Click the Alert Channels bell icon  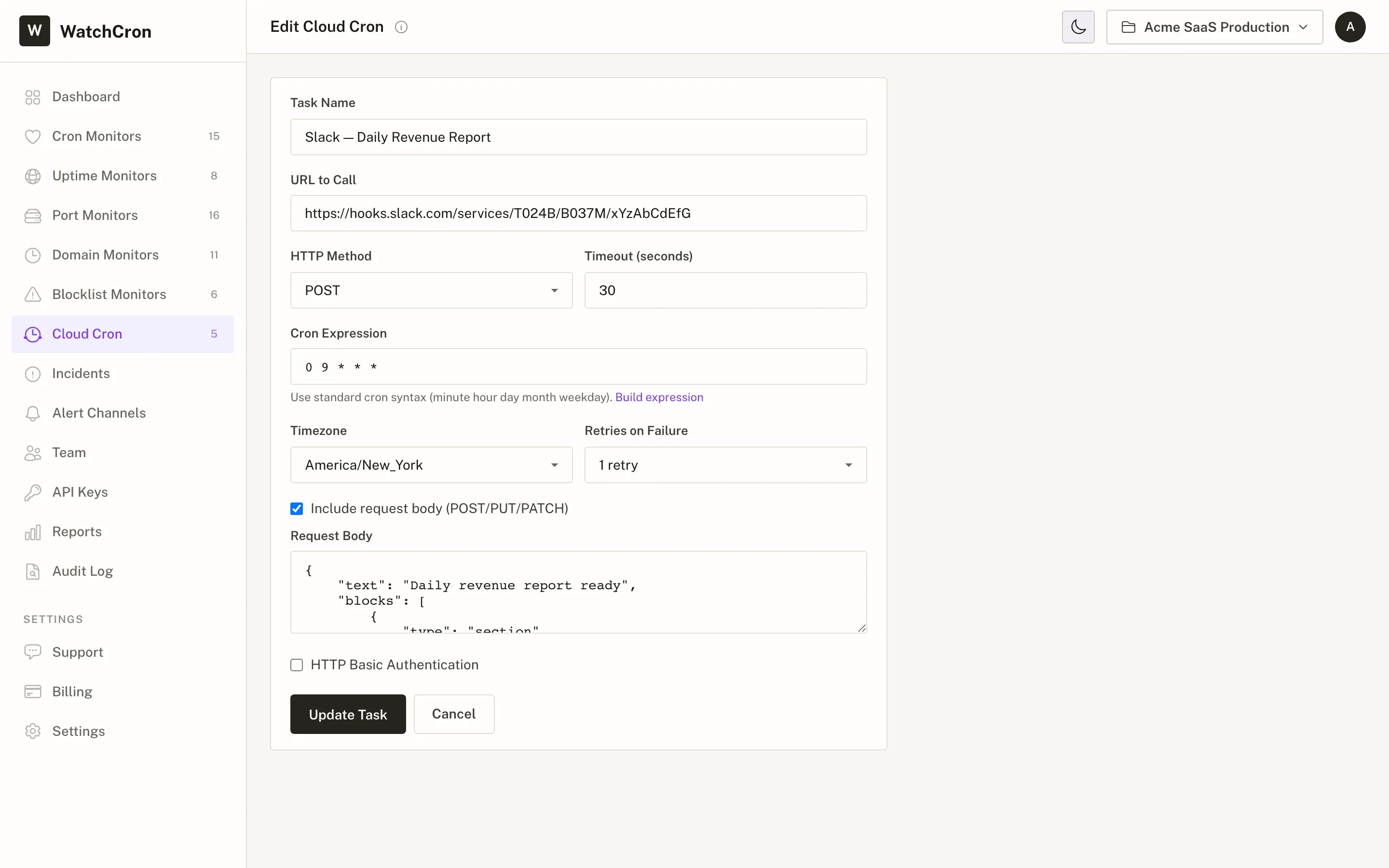pos(33,413)
